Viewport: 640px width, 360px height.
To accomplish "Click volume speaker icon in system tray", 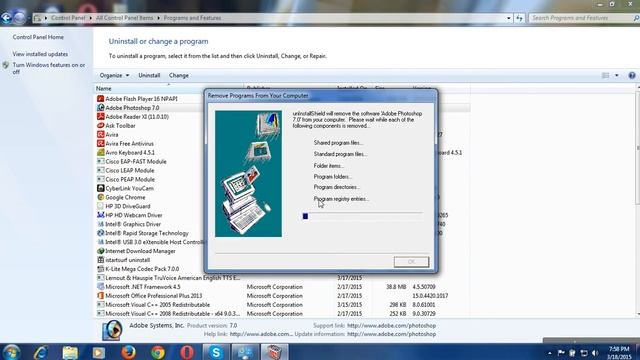I will click(x=595, y=353).
